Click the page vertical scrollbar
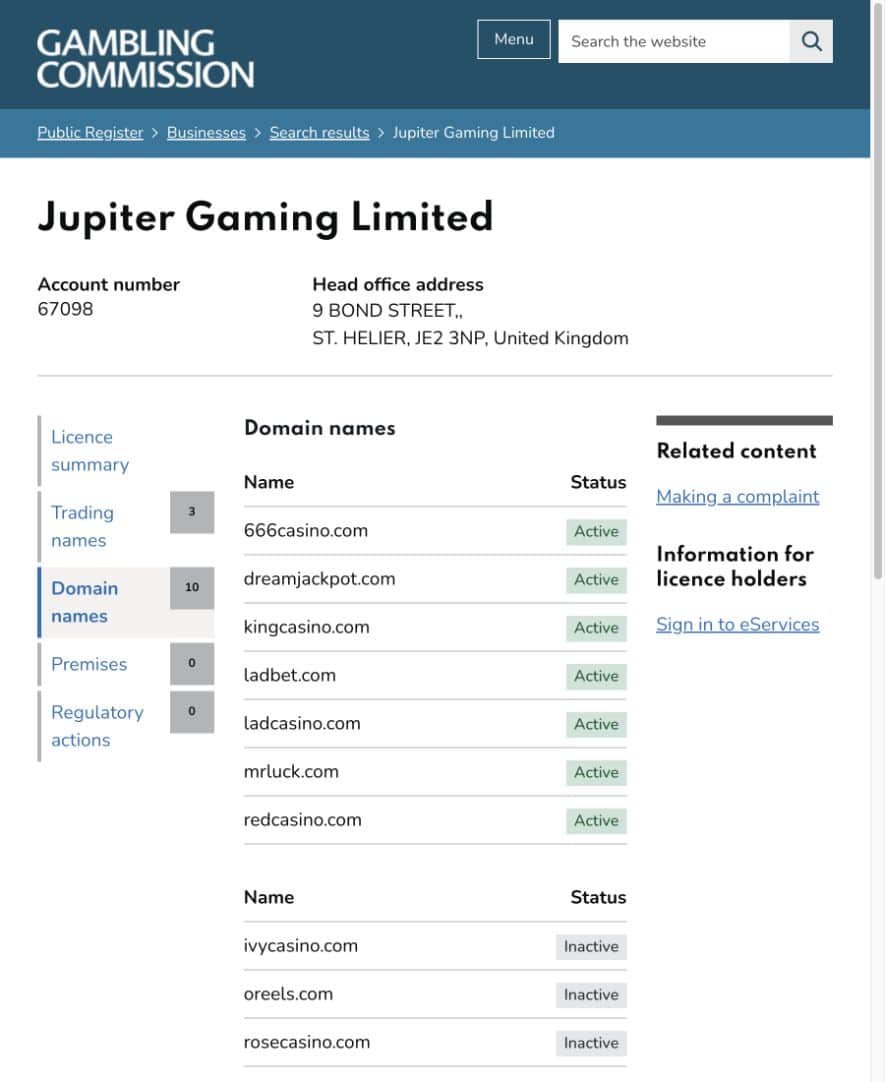885x1082 pixels. [878, 290]
